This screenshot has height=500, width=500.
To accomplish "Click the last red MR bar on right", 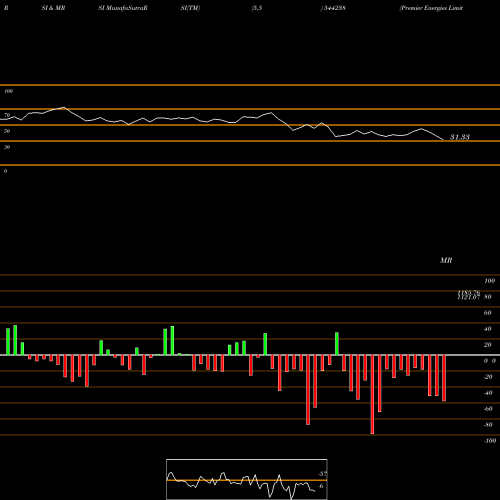I will tap(444, 378).
